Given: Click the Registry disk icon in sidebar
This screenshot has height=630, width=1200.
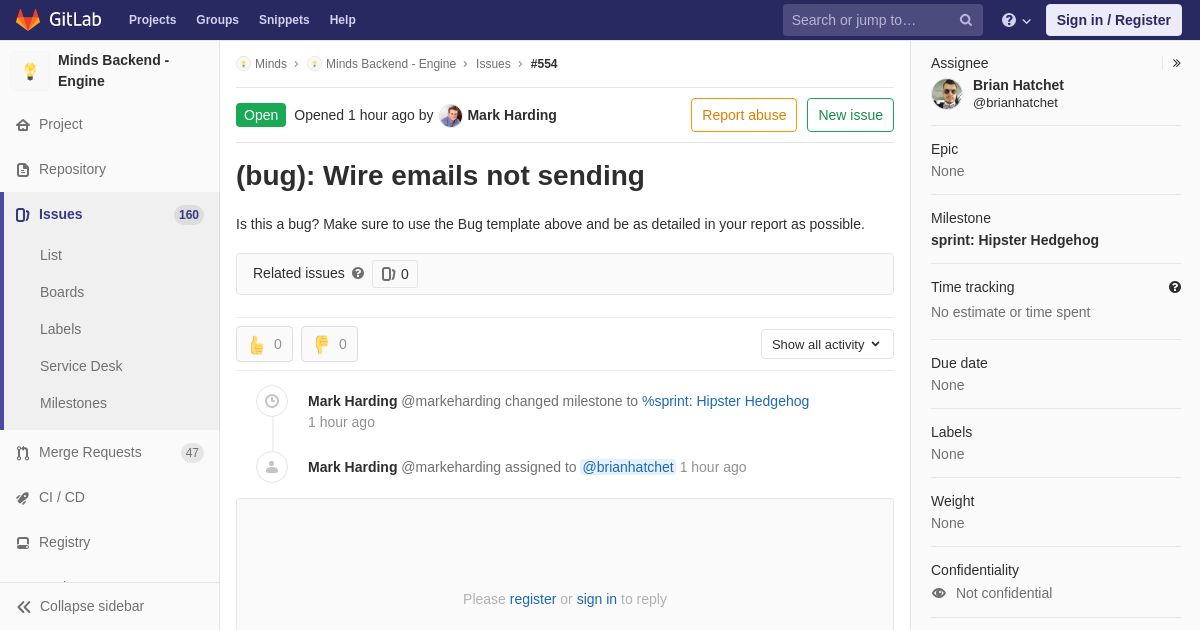Looking at the screenshot, I should [x=23, y=543].
